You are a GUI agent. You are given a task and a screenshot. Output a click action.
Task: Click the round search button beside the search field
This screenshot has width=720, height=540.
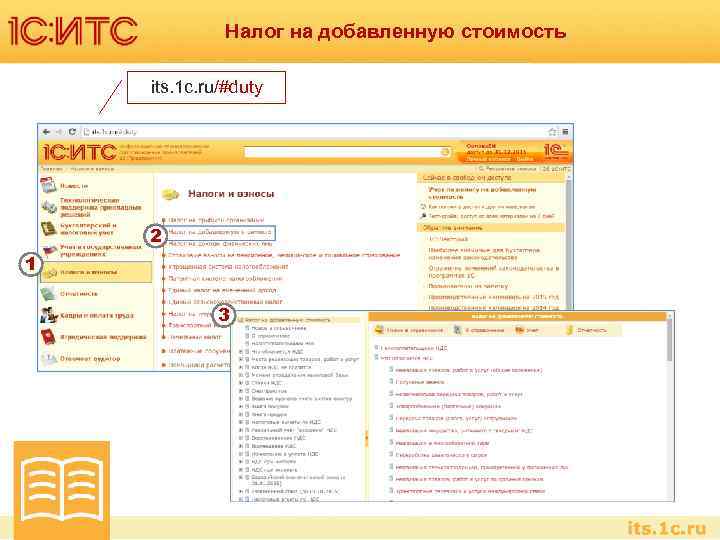click(x=445, y=152)
